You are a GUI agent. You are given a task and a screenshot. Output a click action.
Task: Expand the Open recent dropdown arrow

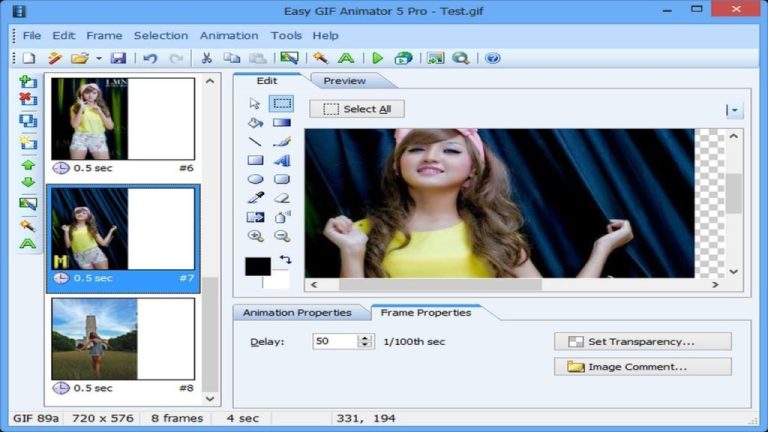click(x=98, y=59)
